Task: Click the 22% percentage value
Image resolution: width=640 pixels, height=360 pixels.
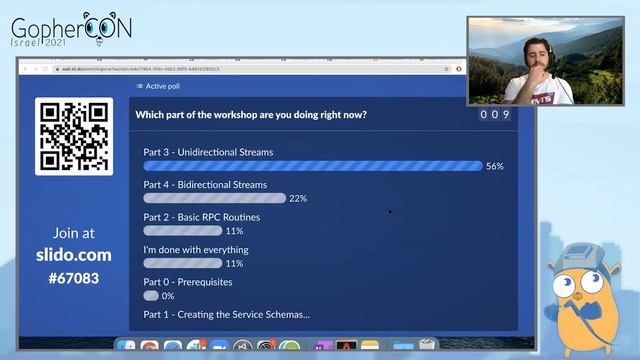Action: click(298, 198)
